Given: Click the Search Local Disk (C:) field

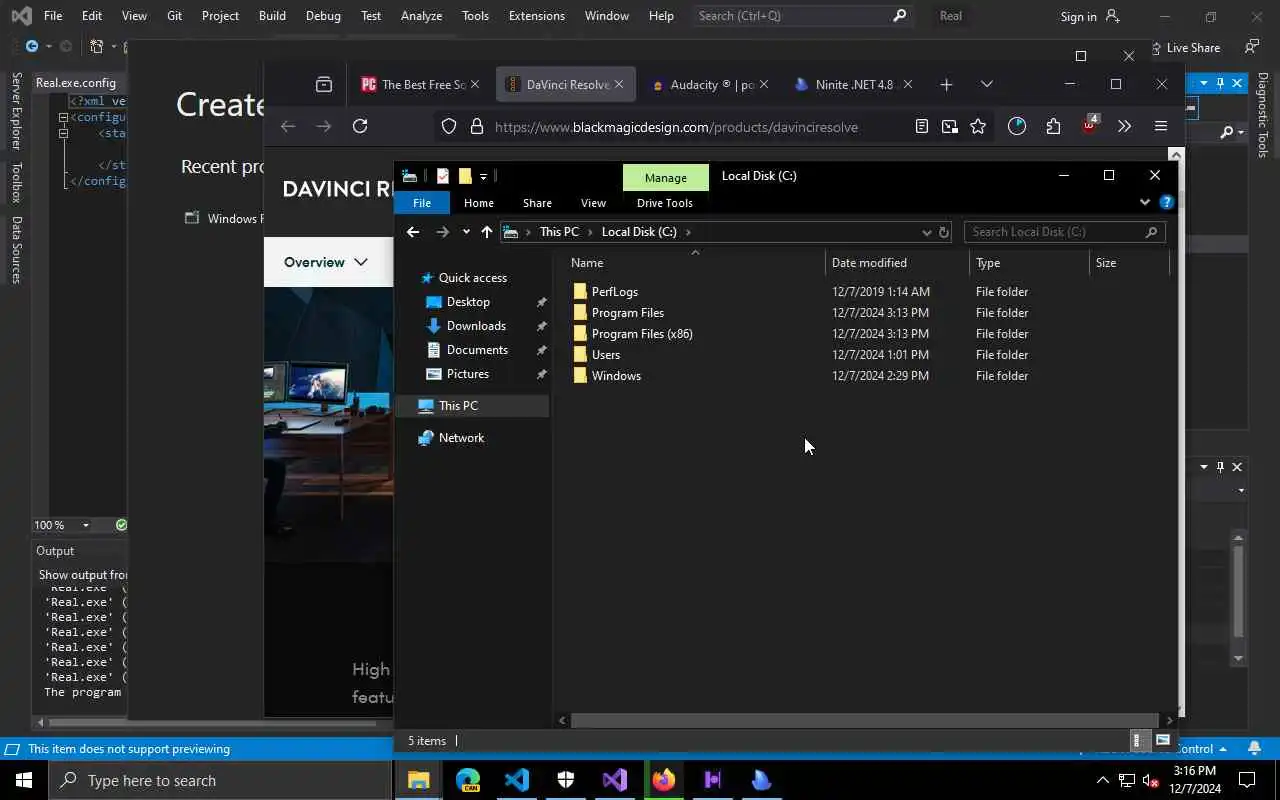Looking at the screenshot, I should click(x=1065, y=232).
